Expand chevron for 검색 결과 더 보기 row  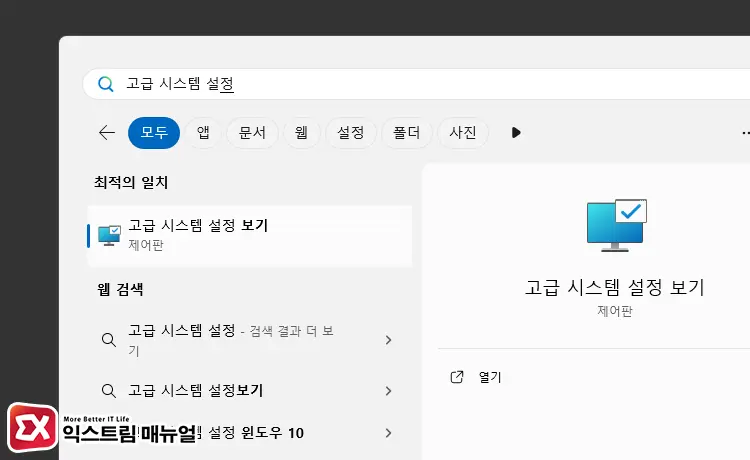(388, 340)
